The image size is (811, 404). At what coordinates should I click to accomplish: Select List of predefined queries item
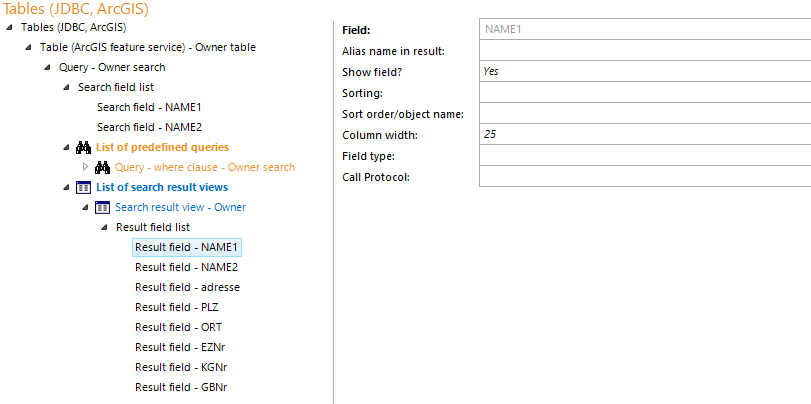162,147
